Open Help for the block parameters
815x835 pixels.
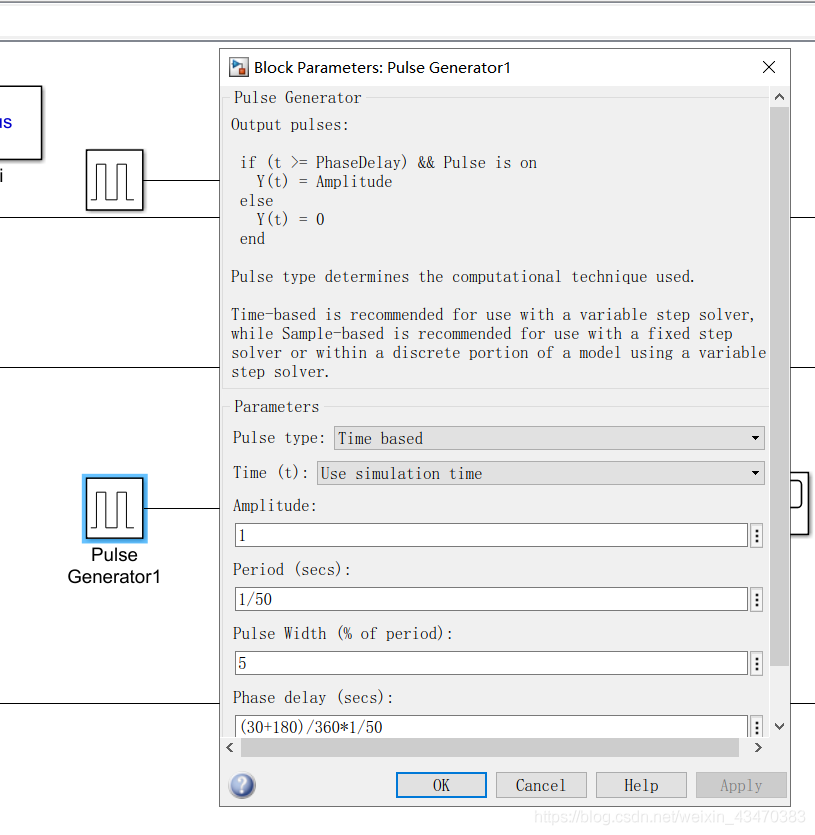point(641,785)
